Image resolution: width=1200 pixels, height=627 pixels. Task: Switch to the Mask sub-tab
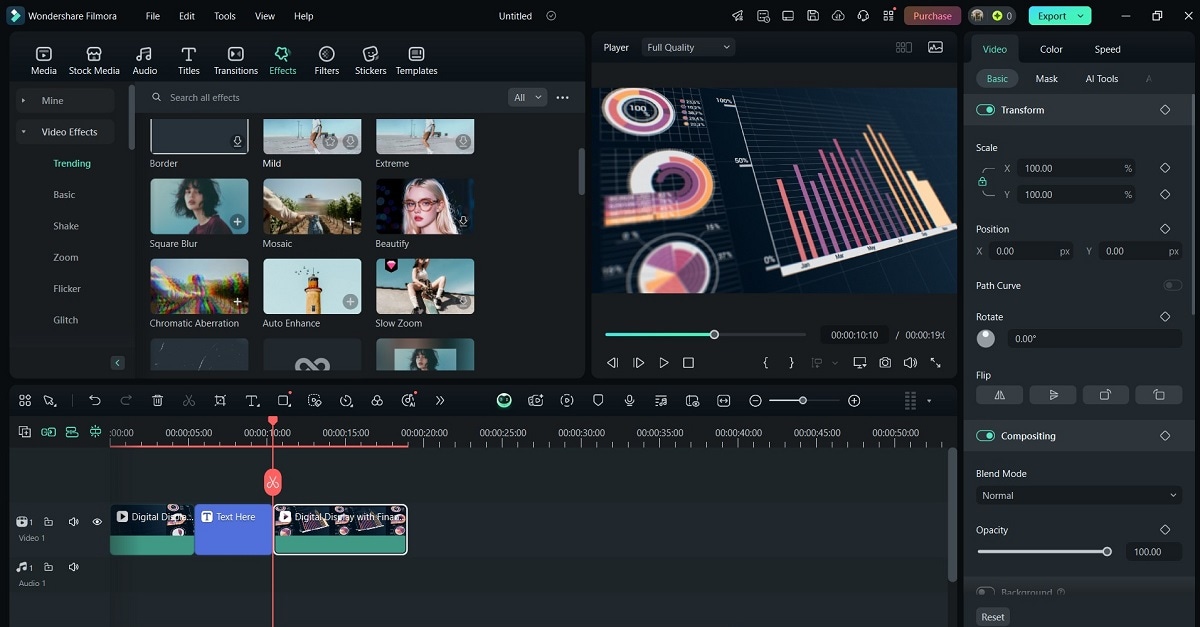click(x=1046, y=78)
